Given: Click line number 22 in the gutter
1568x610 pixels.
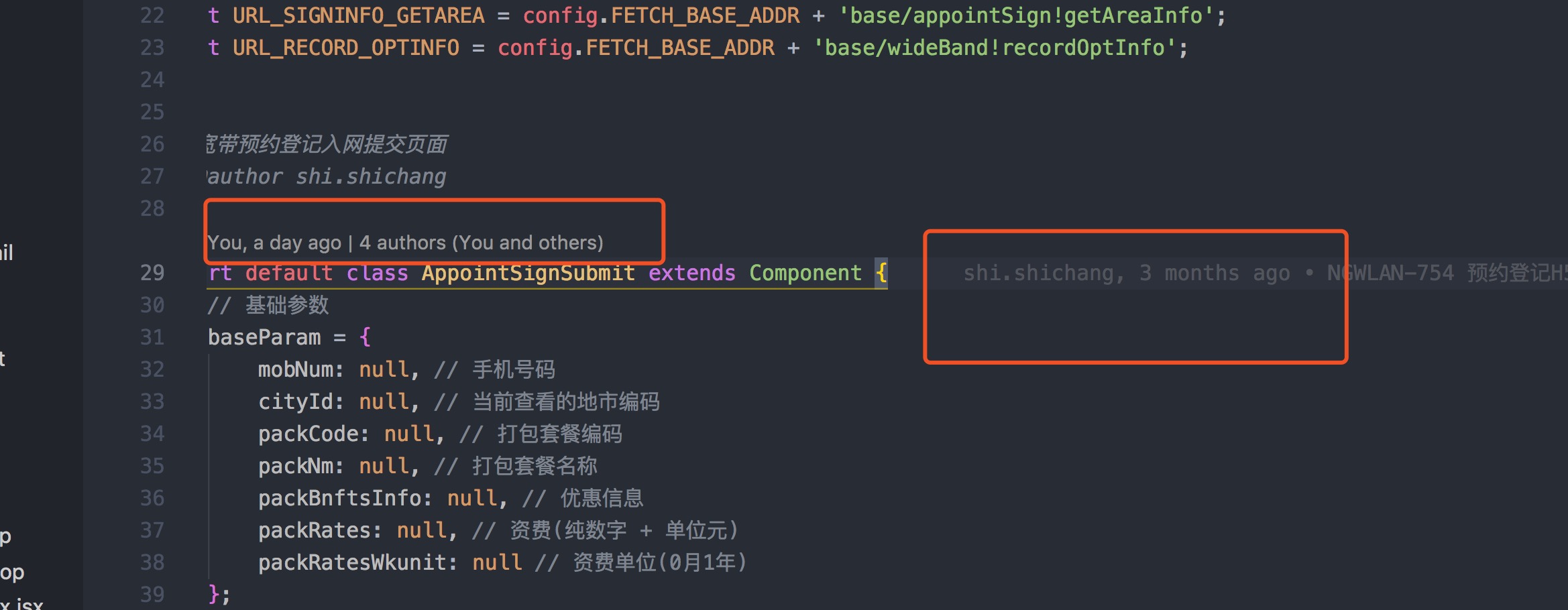Looking at the screenshot, I should 152,15.
